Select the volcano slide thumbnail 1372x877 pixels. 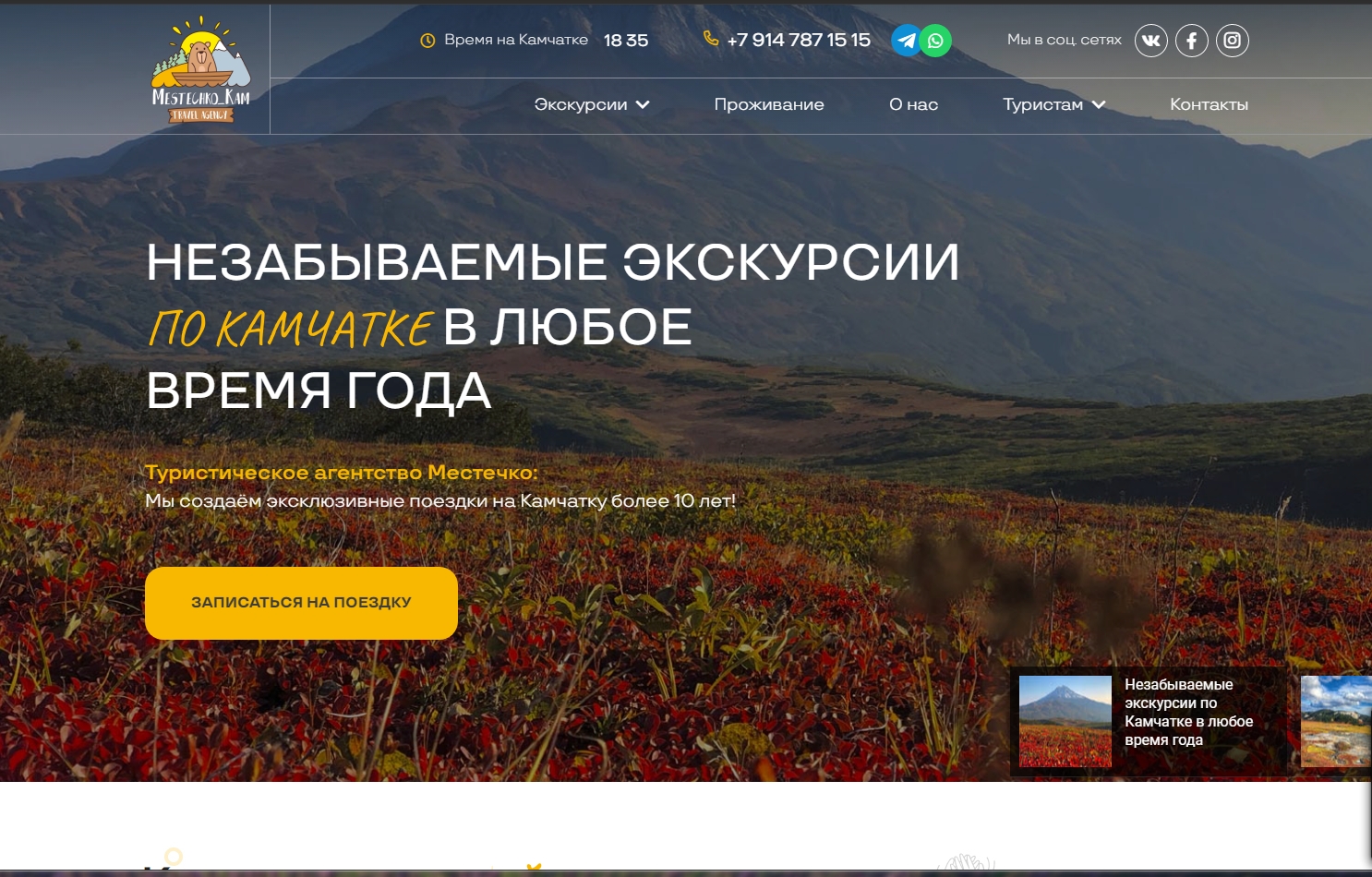click(x=1065, y=721)
